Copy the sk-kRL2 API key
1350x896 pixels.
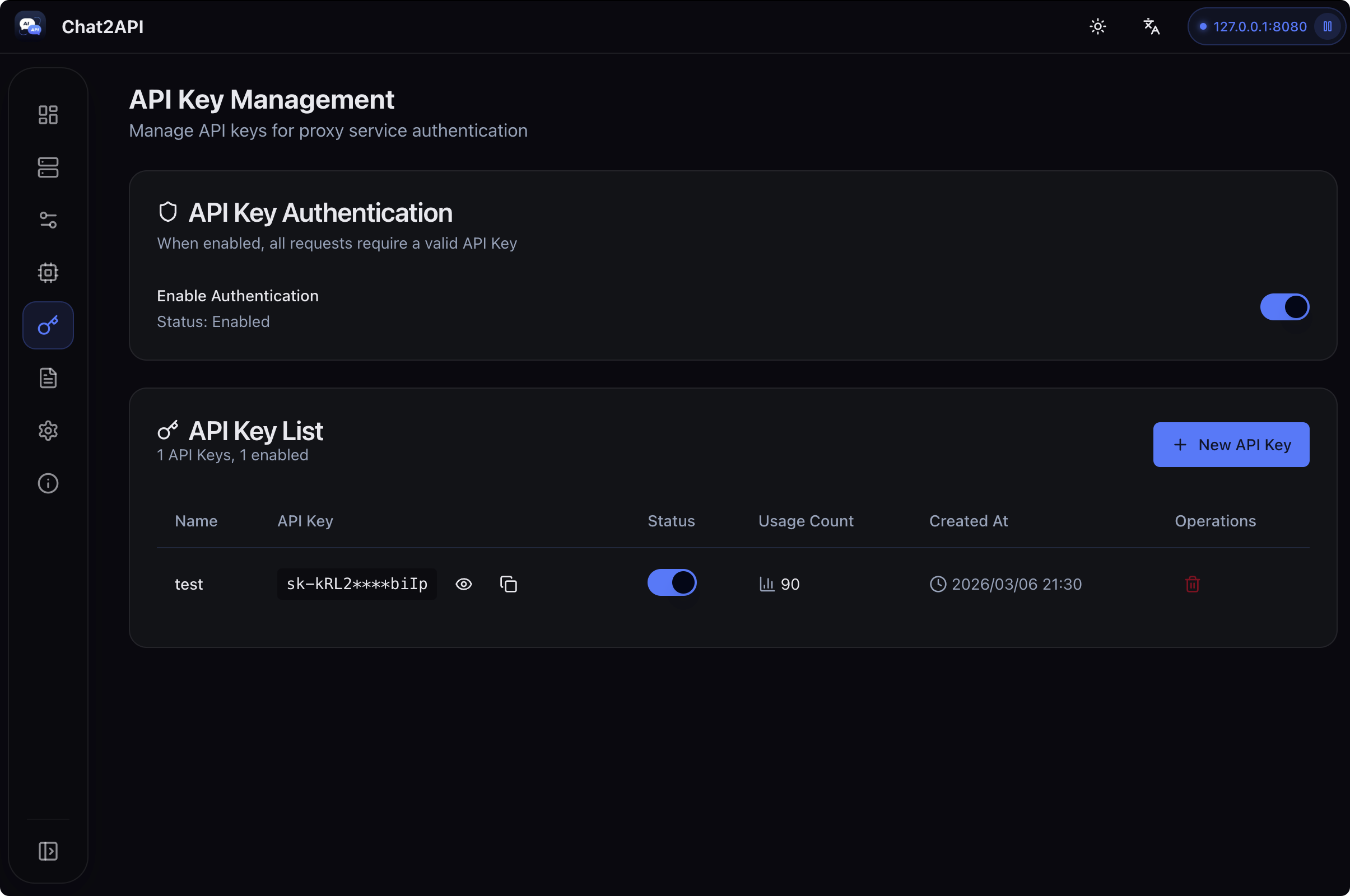(508, 584)
